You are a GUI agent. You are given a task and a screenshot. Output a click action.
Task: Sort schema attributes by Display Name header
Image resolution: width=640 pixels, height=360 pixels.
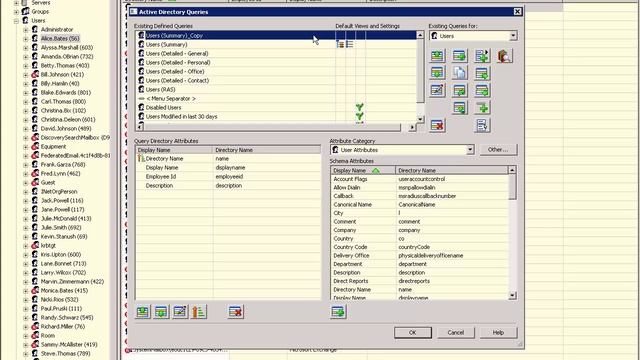[x=363, y=170]
